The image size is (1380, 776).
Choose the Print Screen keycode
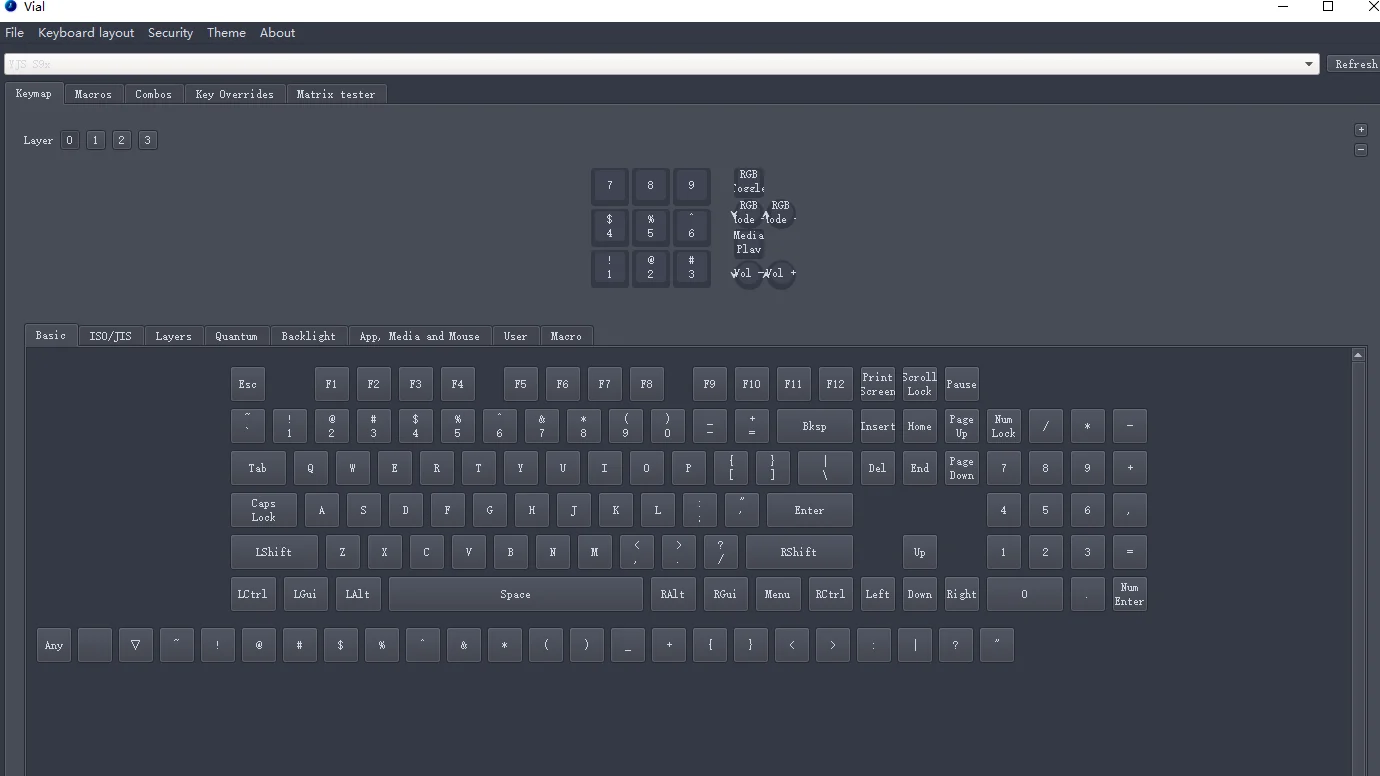click(877, 384)
